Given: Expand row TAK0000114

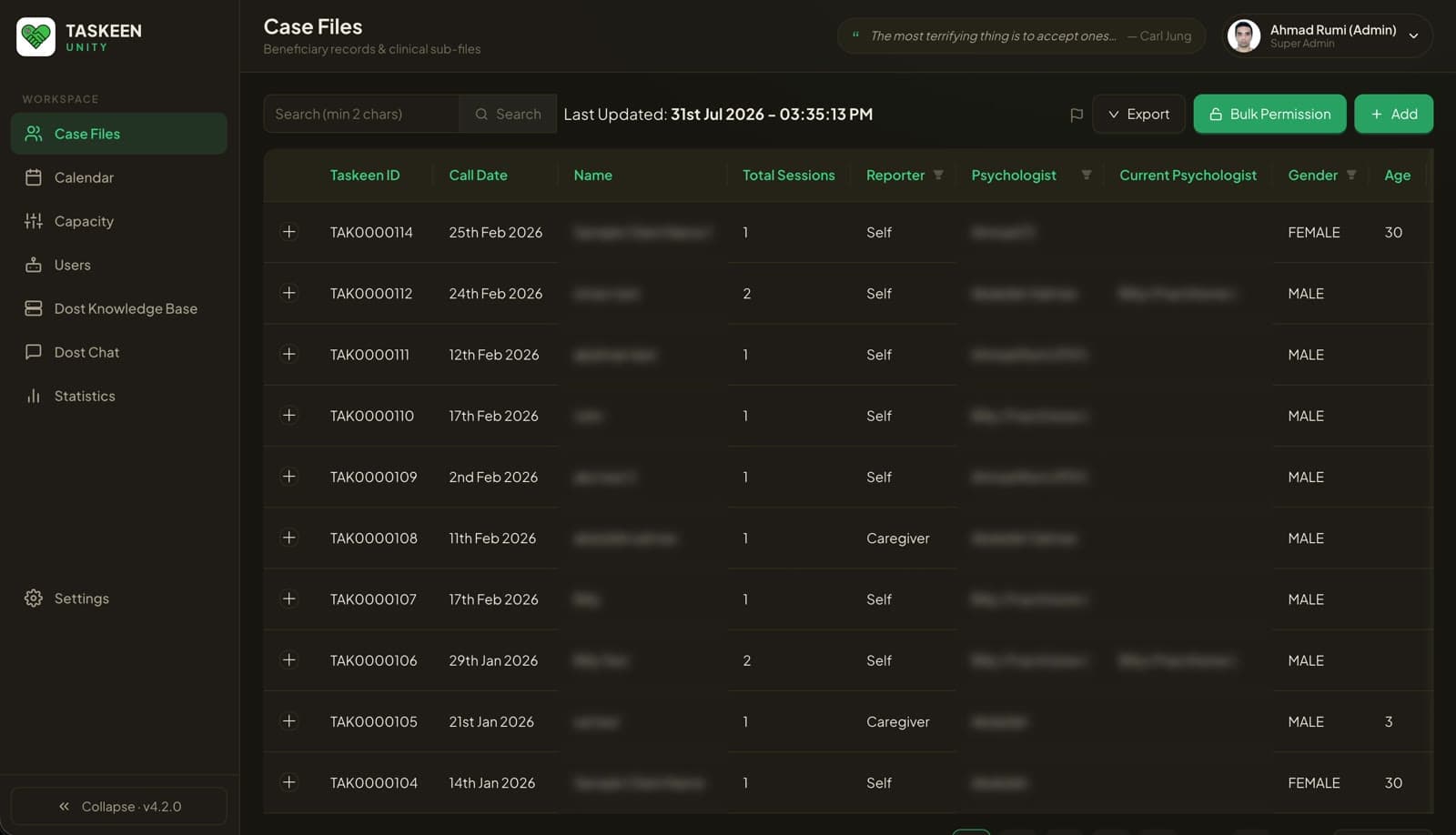Looking at the screenshot, I should (288, 232).
